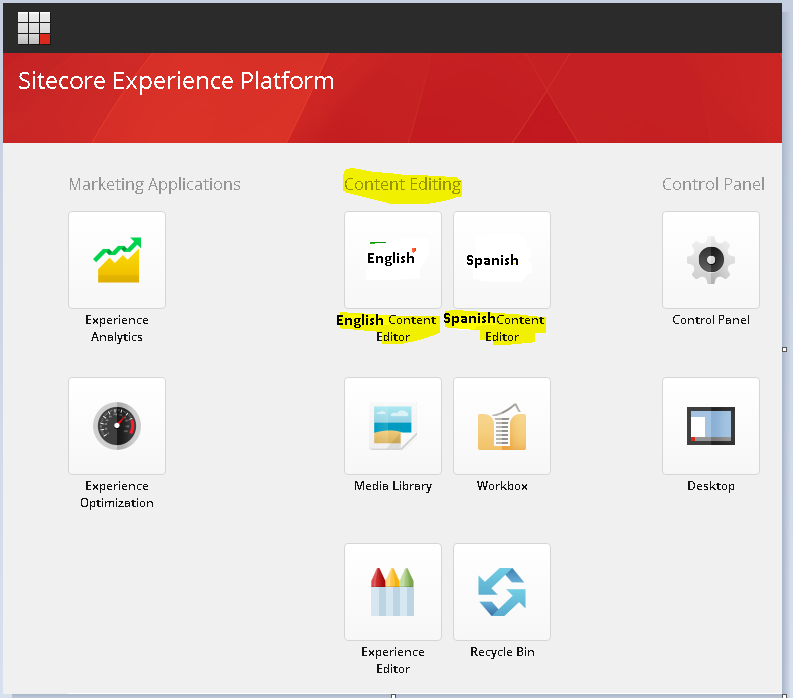The image size is (793, 698).
Task: Click the Control Panel section heading
Action: pyautogui.click(x=713, y=184)
